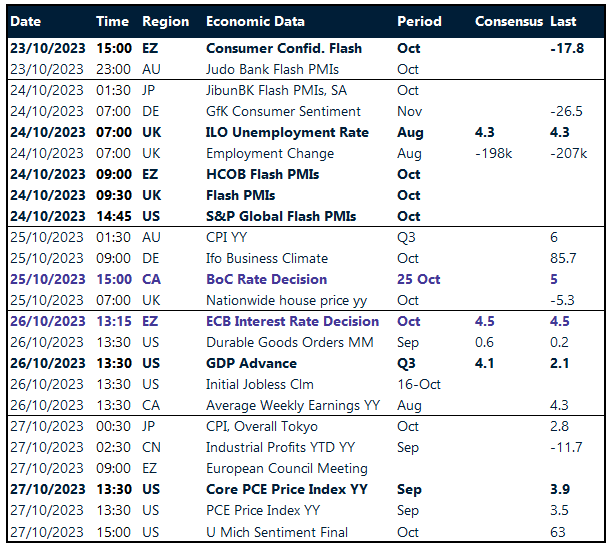Select the GDP Advance entry

pyautogui.click(x=251, y=364)
